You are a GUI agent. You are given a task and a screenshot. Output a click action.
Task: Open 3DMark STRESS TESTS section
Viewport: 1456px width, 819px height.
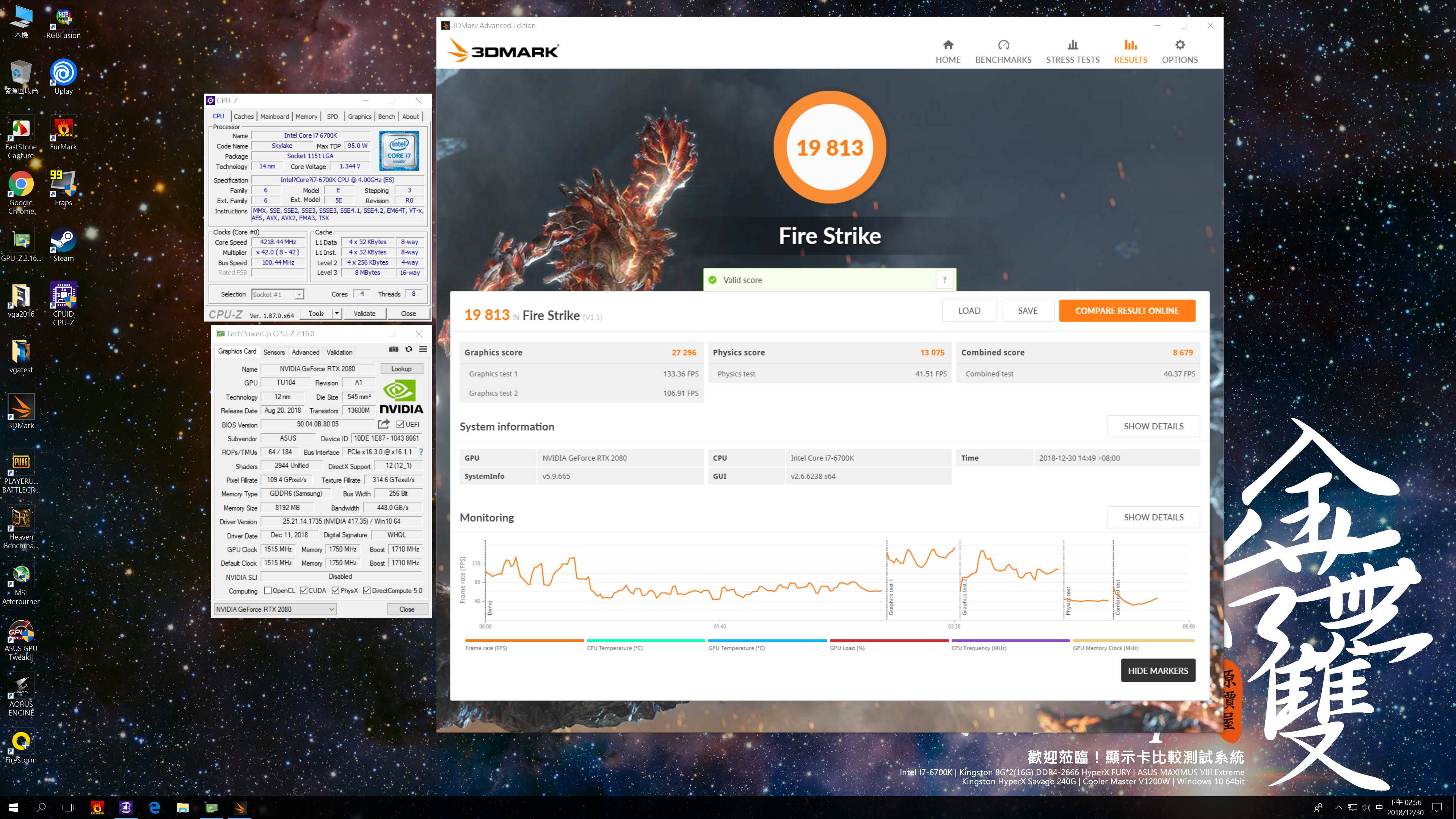coord(1073,52)
